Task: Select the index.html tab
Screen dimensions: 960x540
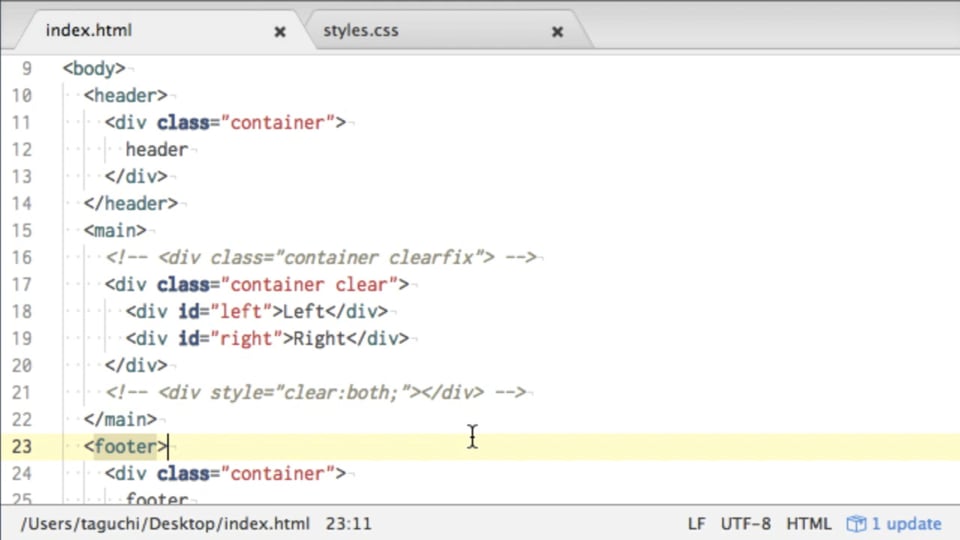Action: click(x=89, y=30)
